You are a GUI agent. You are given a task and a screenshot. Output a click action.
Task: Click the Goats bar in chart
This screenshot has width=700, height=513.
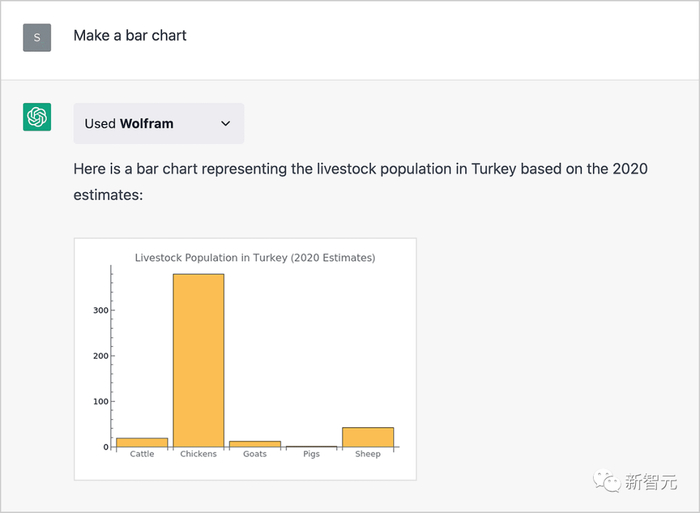pyautogui.click(x=255, y=444)
